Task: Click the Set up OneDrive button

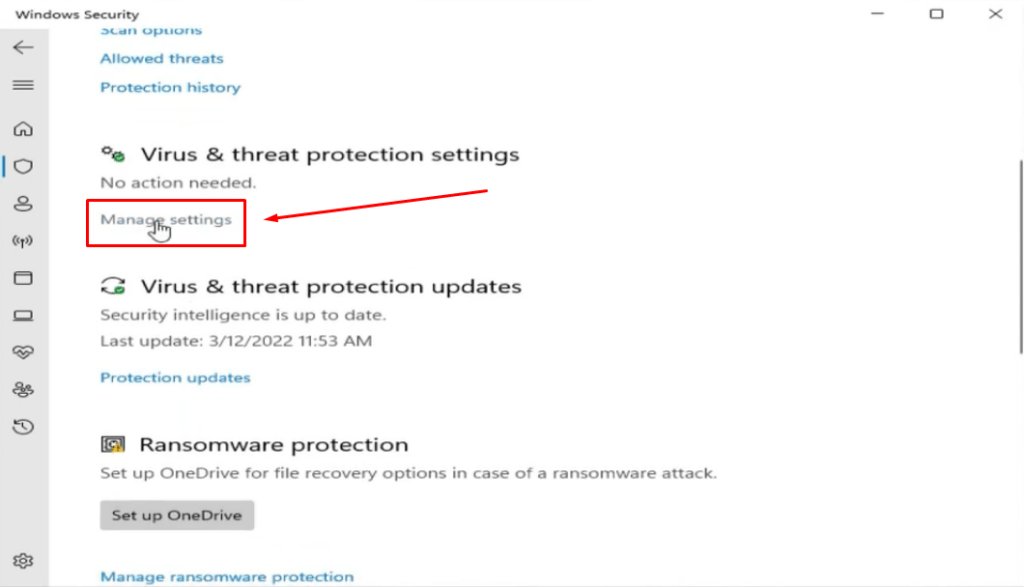Action: [x=177, y=515]
